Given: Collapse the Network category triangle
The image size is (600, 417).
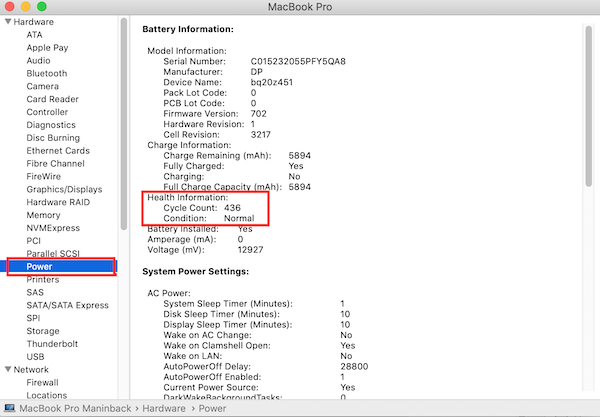Looking at the screenshot, I should click(x=8, y=370).
